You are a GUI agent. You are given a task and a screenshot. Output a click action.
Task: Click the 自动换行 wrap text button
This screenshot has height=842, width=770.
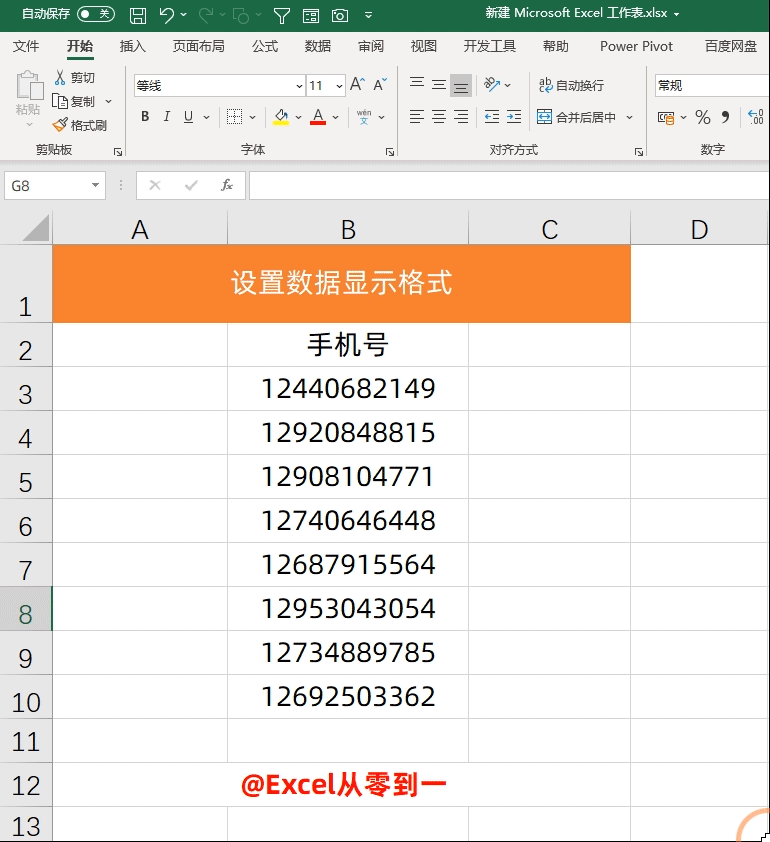(x=571, y=85)
